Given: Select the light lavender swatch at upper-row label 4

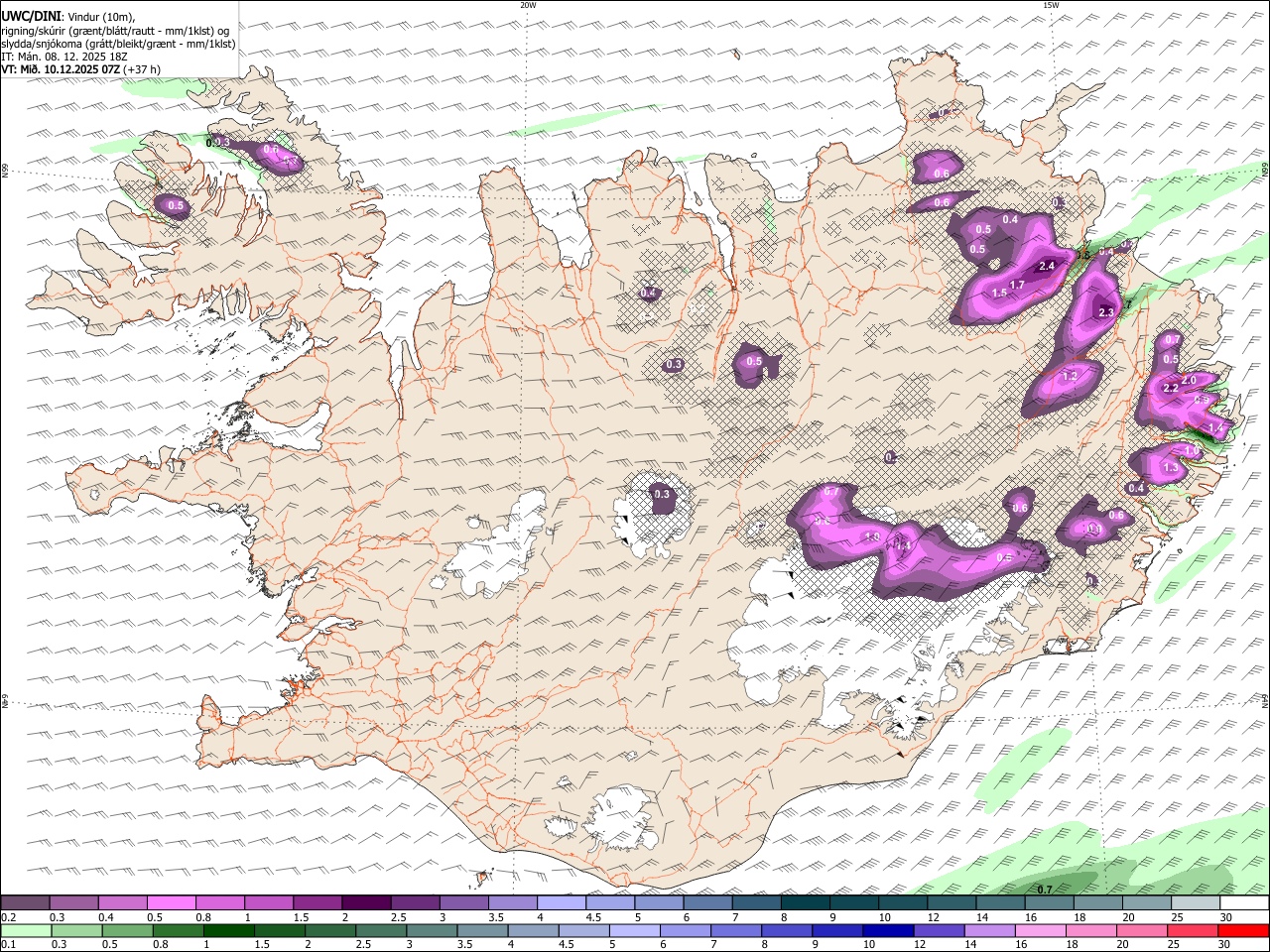Looking at the screenshot, I should (x=560, y=903).
